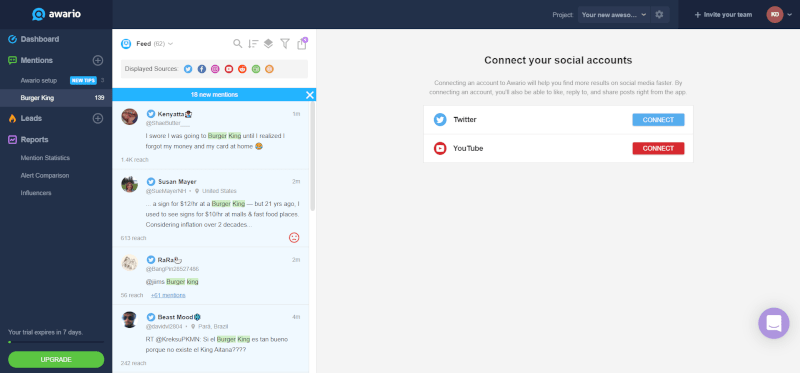Click the trial expiration progress bar
The width and height of the screenshot is (800, 373).
pyautogui.click(x=56, y=342)
